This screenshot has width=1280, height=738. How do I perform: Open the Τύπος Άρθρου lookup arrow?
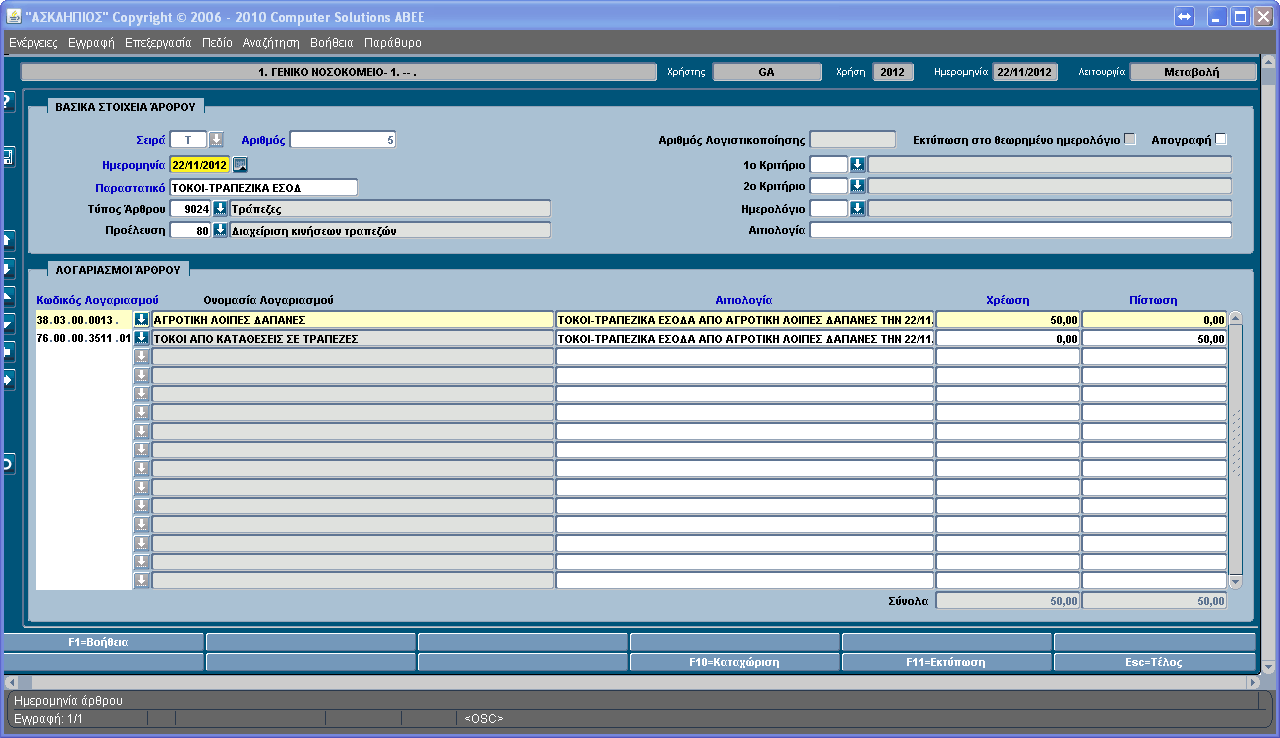(220, 208)
